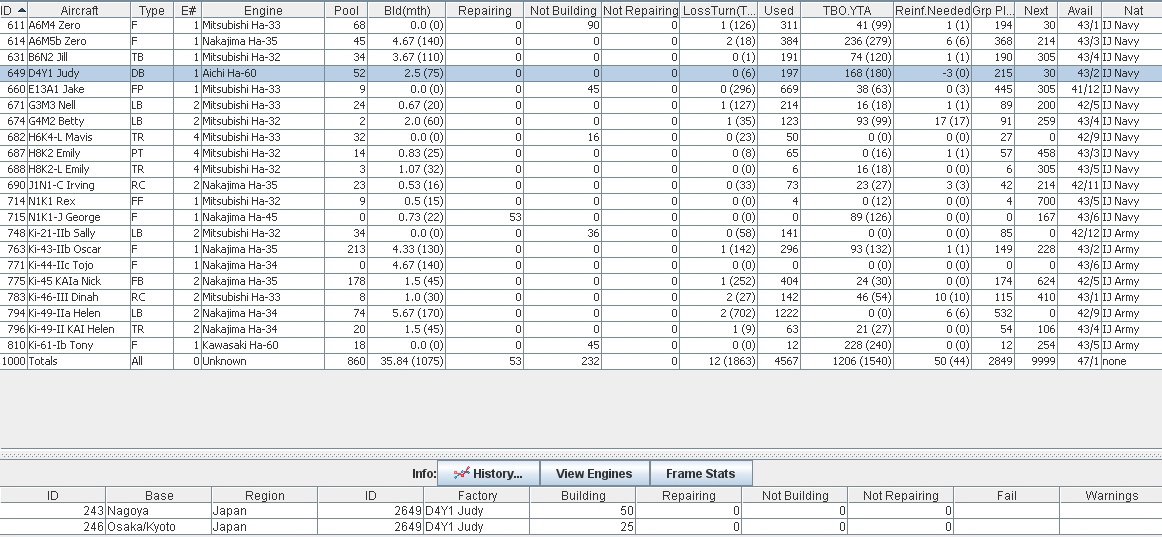This screenshot has width=1162, height=537.
Task: Click the 5.67 (170) build rate cell
Action: 407,313
